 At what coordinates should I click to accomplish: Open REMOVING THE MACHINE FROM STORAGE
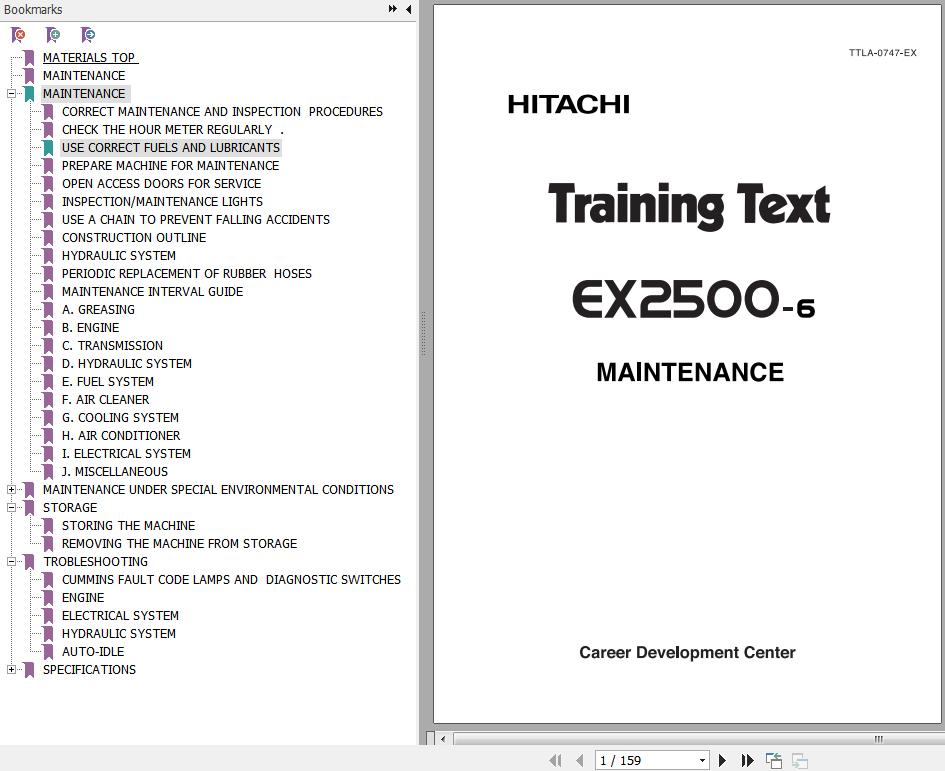(x=180, y=544)
